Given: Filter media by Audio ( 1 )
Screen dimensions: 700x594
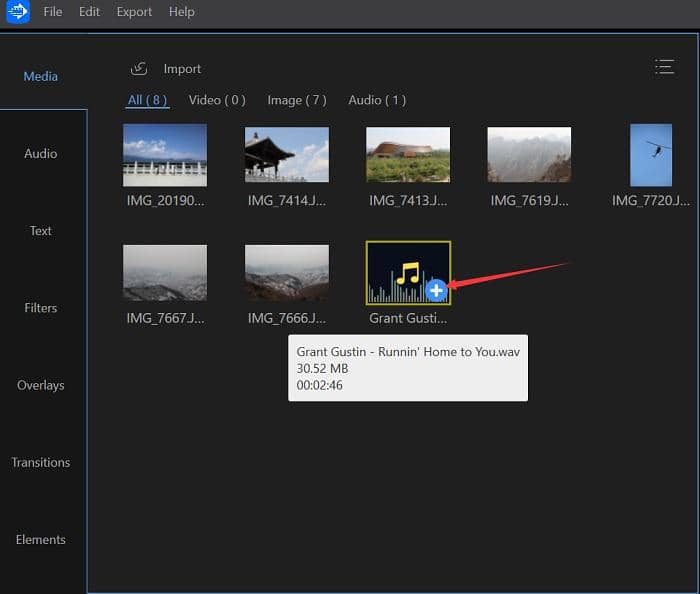Looking at the screenshot, I should (377, 100).
